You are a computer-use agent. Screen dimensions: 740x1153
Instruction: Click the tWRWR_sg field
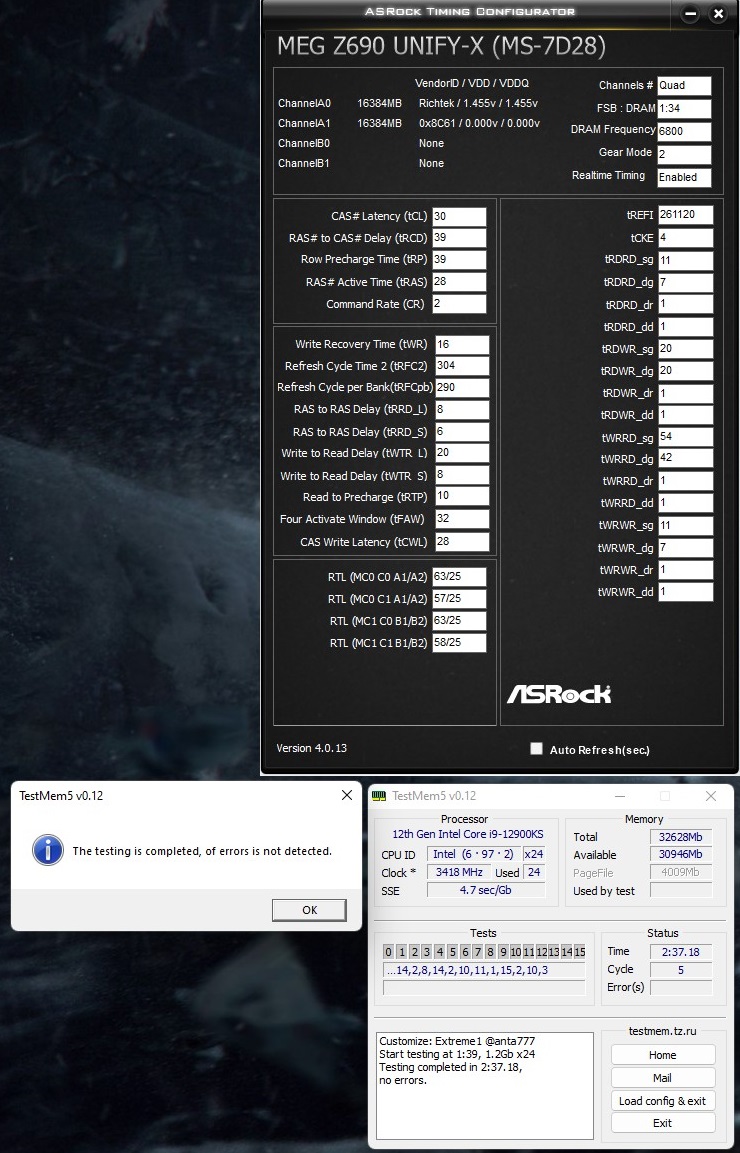coord(686,525)
